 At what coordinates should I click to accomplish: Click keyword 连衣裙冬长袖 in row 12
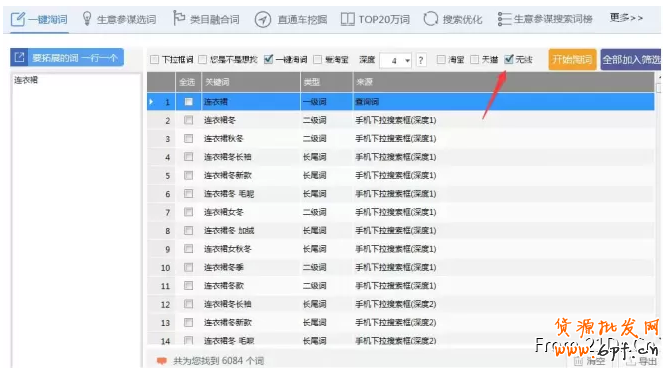[227, 304]
